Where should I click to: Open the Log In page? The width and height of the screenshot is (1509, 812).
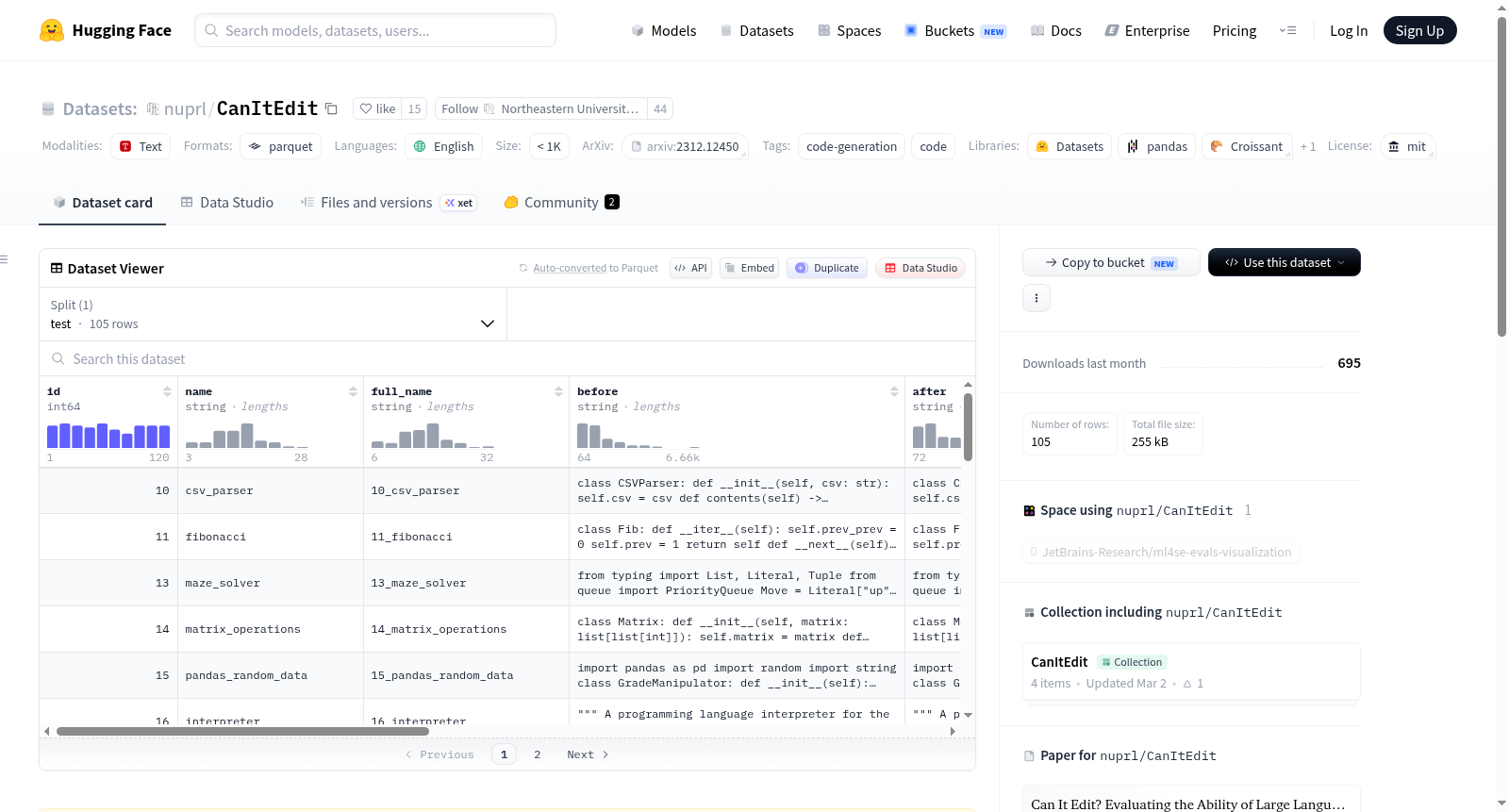[1349, 30]
